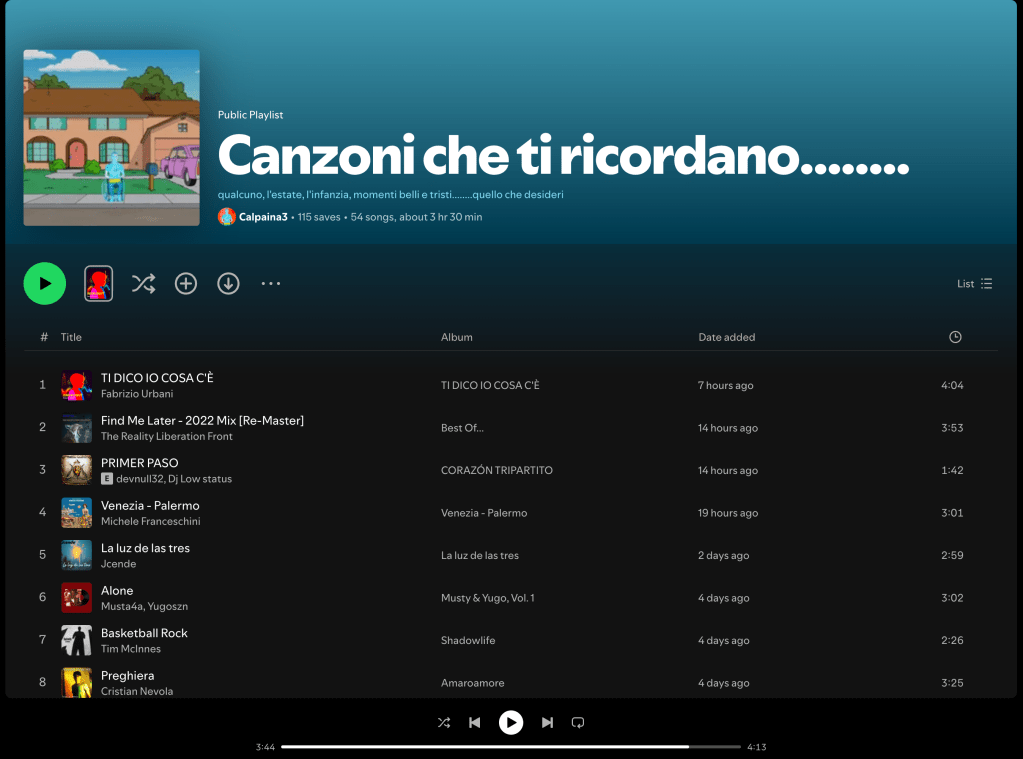
Task: Click the green Play playlist button
Action: point(44,283)
